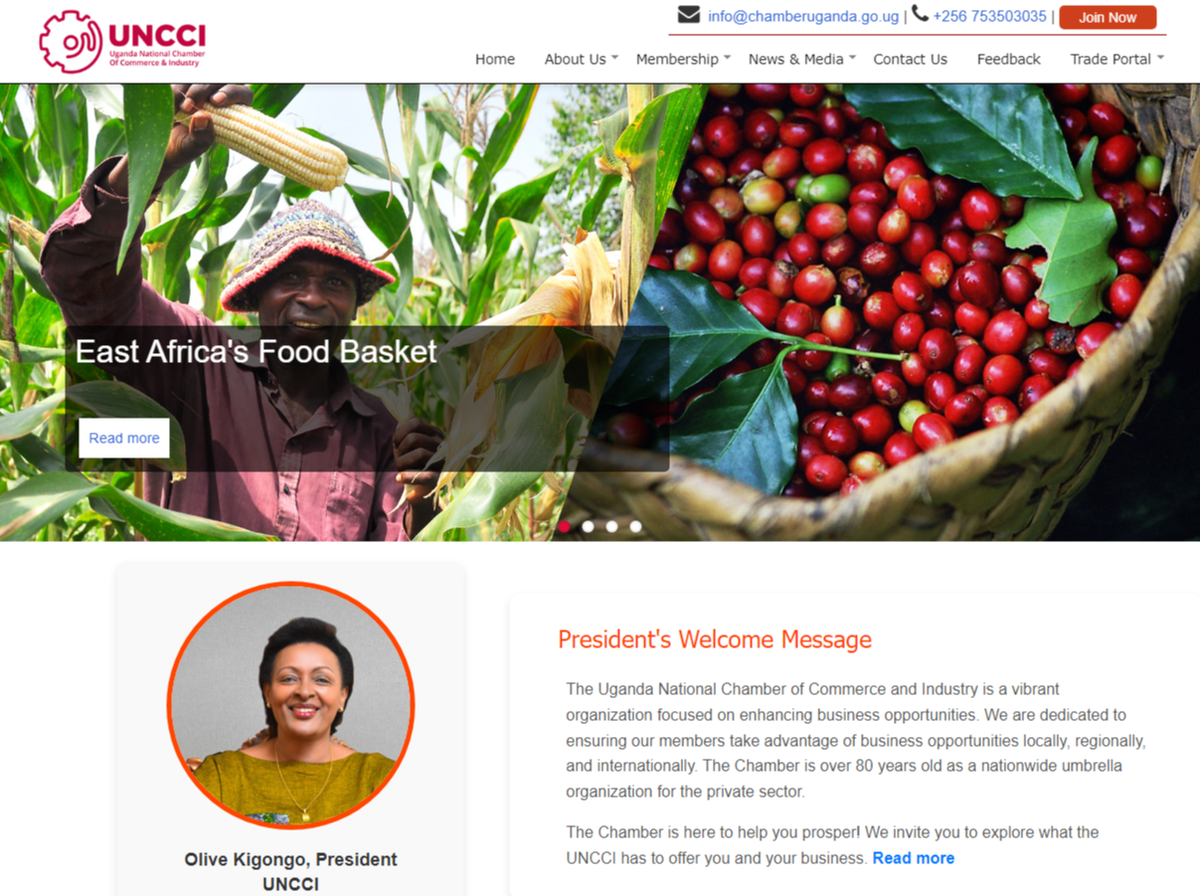Image resolution: width=1200 pixels, height=896 pixels.
Task: Open the Feedback menu item
Action: (1009, 59)
